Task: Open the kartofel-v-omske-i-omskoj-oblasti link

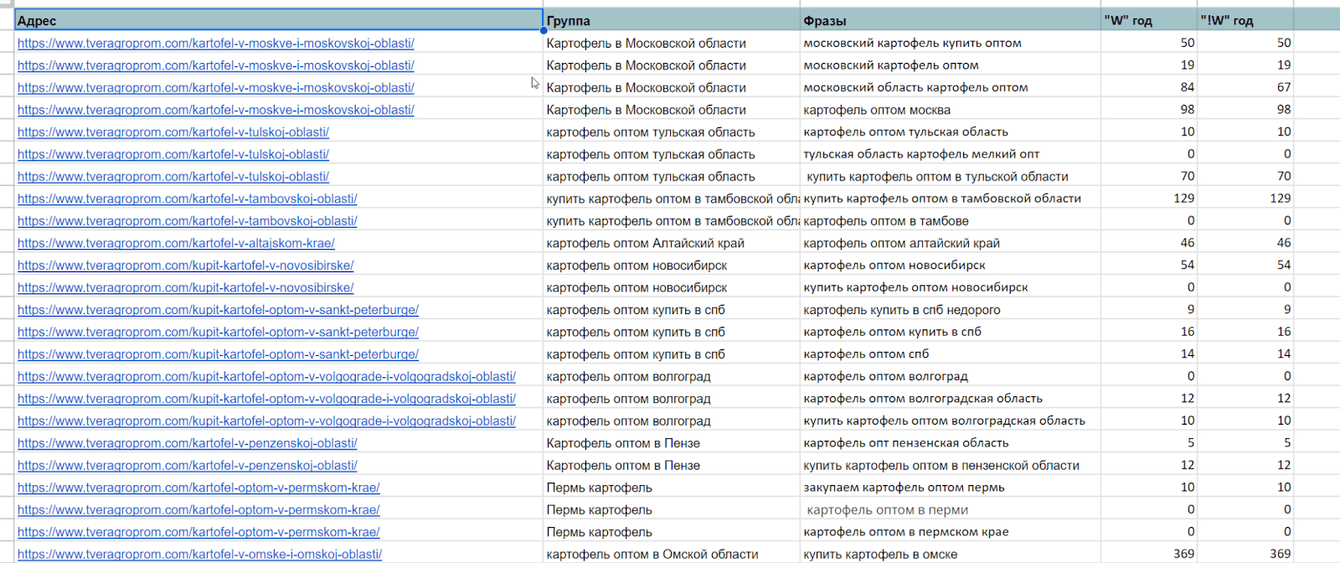Action: [x=199, y=554]
